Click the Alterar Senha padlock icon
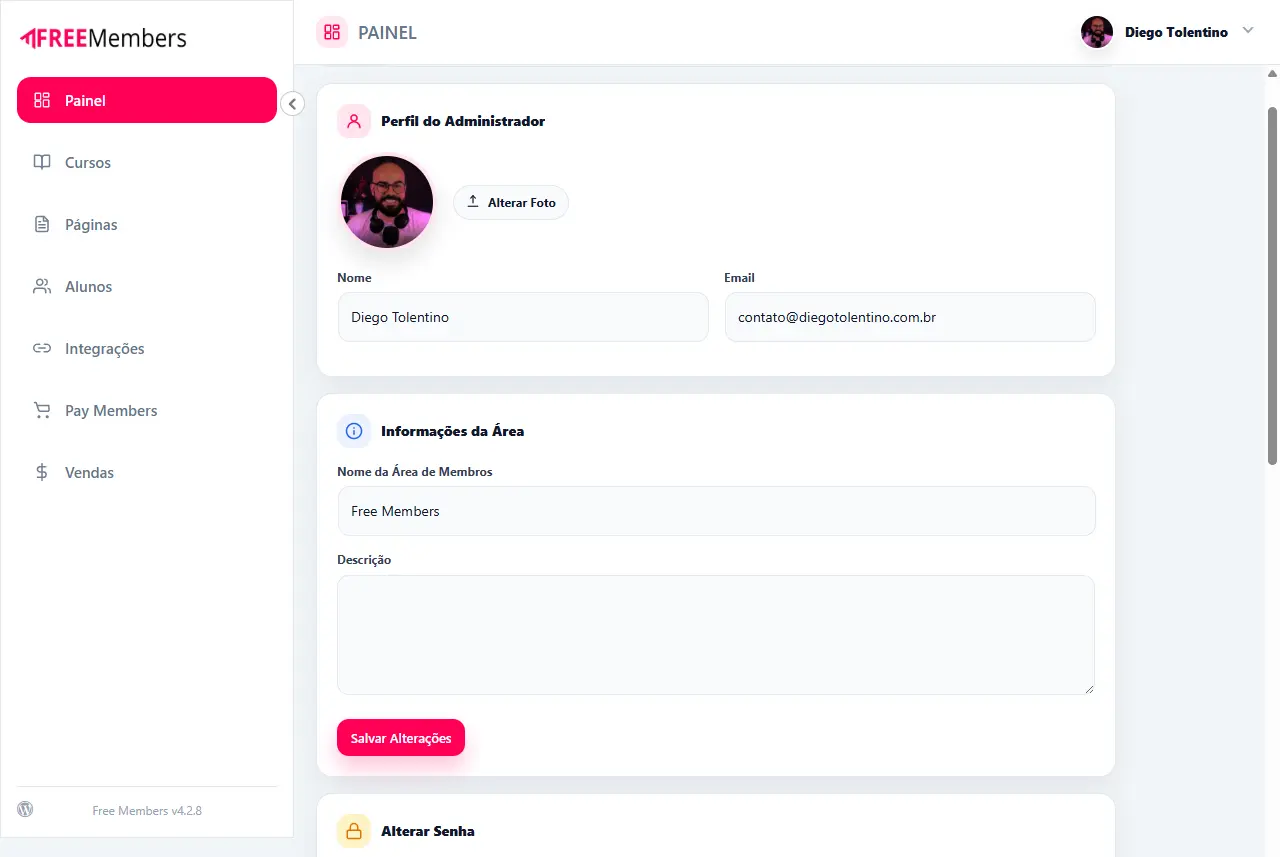 click(x=354, y=831)
